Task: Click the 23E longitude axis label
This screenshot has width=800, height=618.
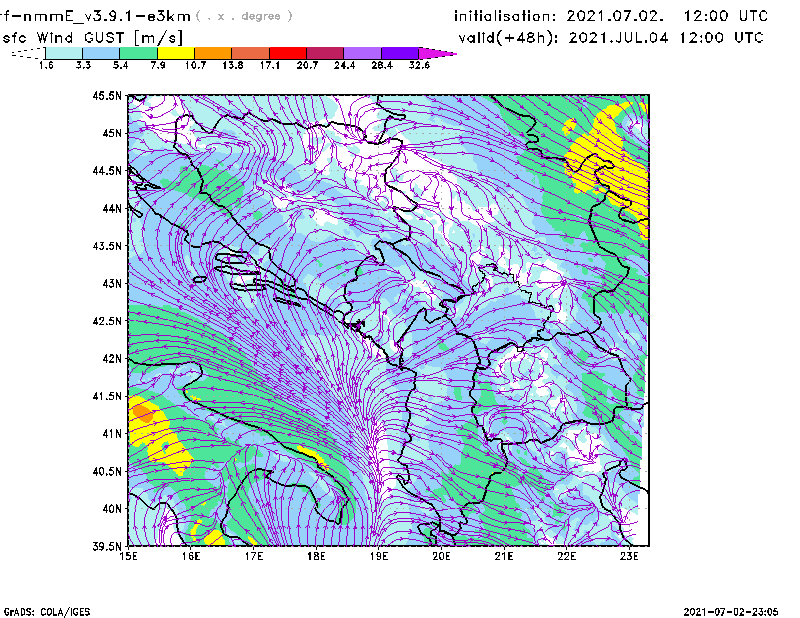Action: 629,556
